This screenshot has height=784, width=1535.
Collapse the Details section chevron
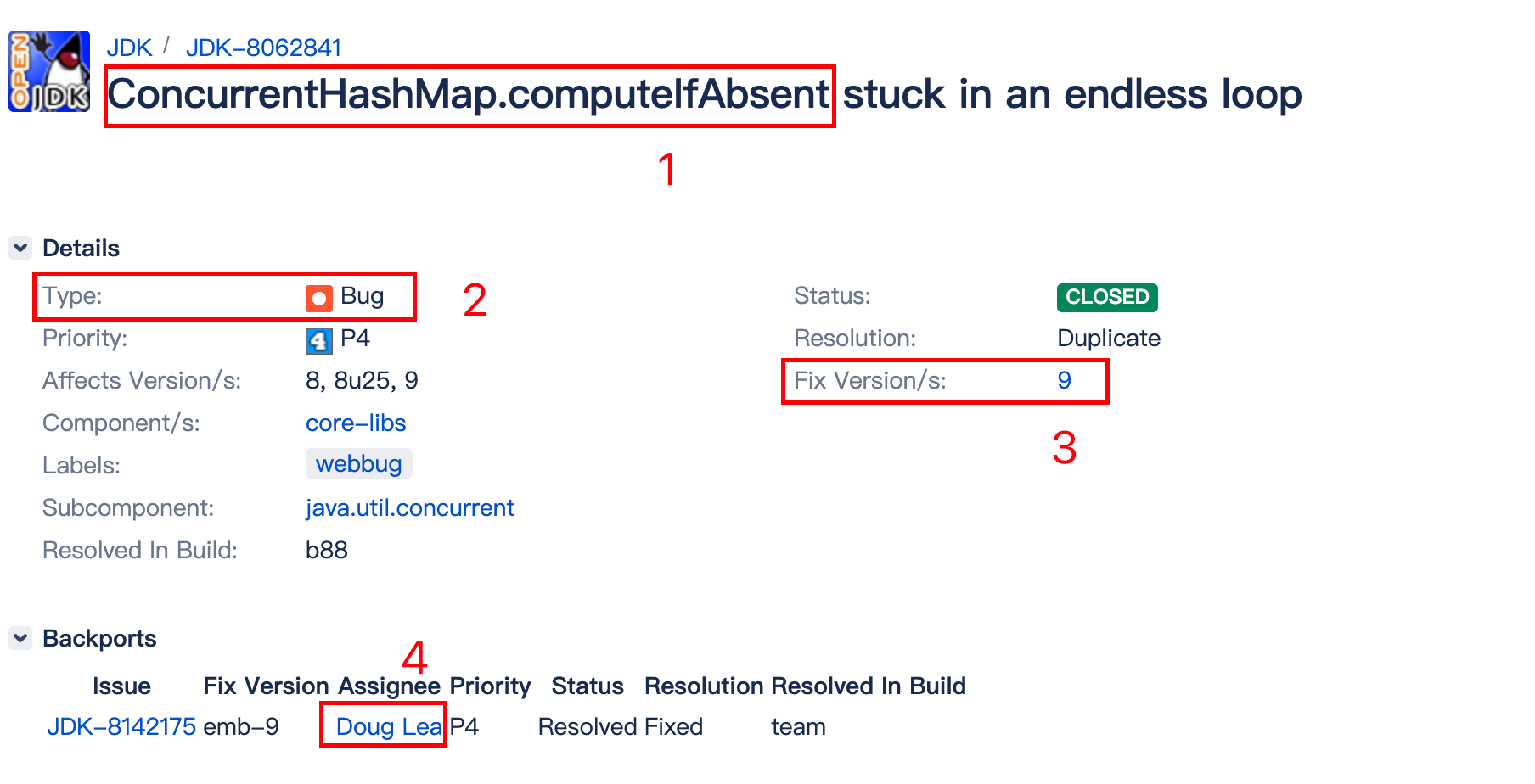(20, 248)
